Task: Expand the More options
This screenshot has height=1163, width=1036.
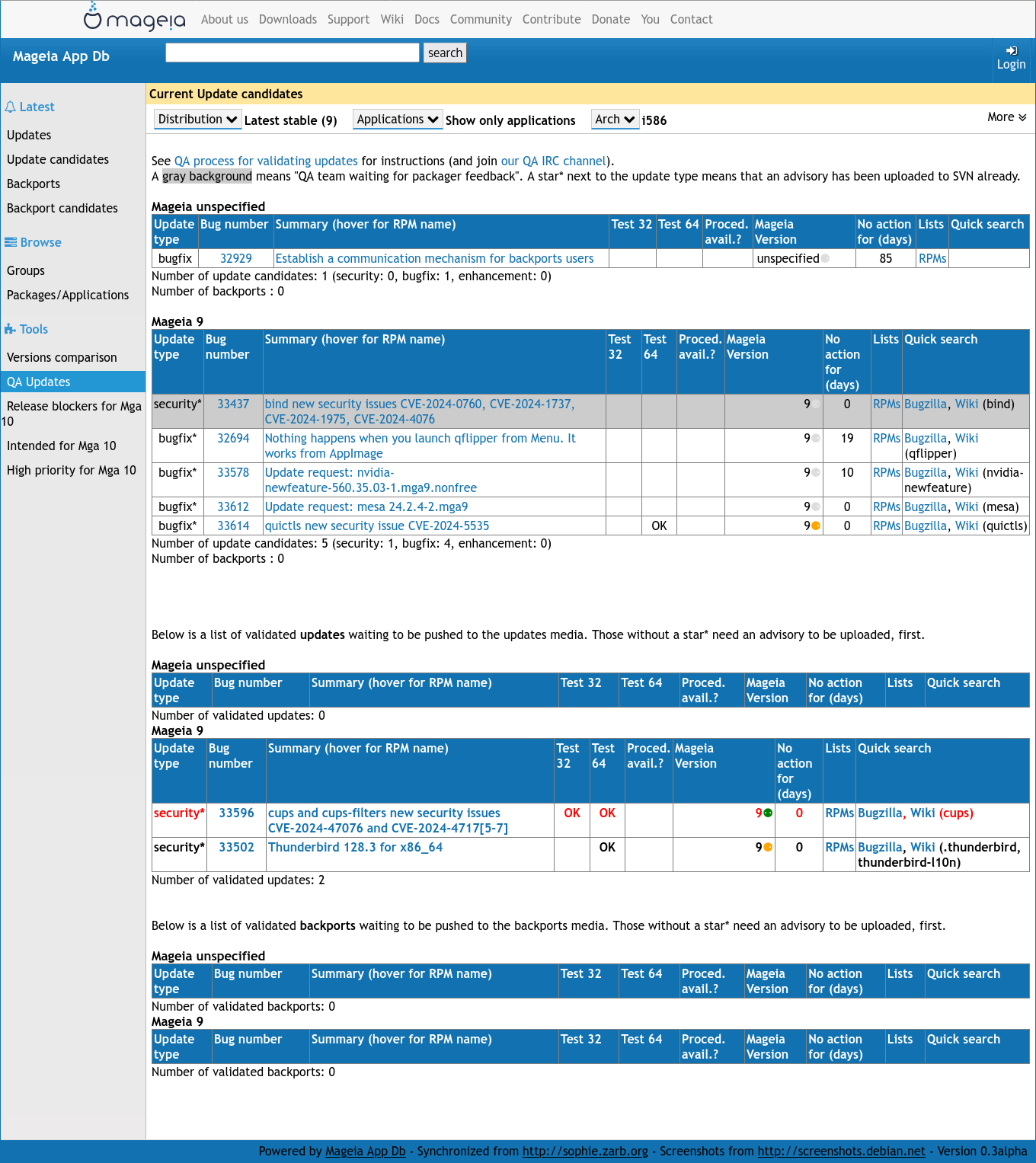Action: (x=1007, y=117)
